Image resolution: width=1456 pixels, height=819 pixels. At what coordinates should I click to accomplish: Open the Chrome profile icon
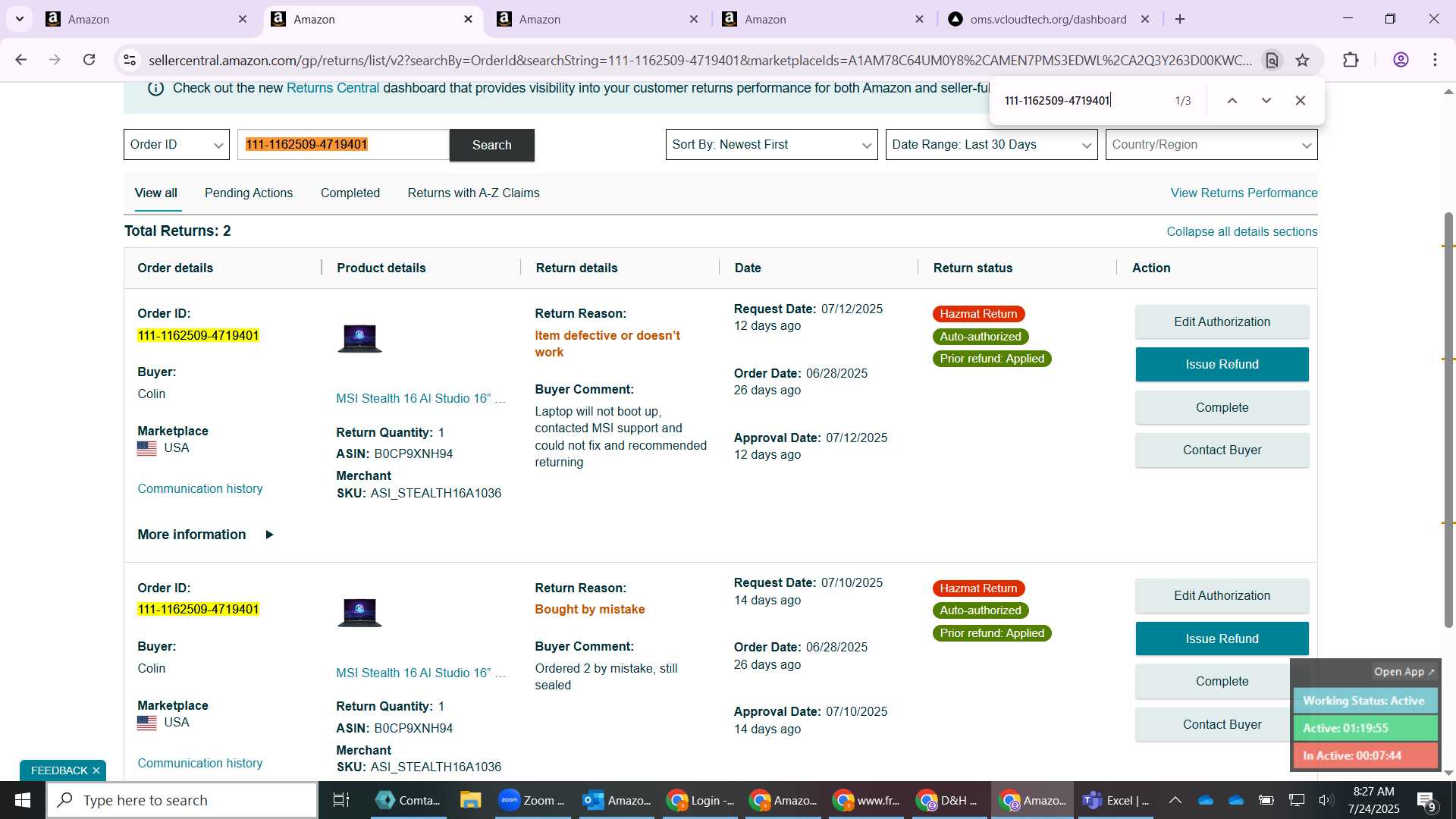1401,60
